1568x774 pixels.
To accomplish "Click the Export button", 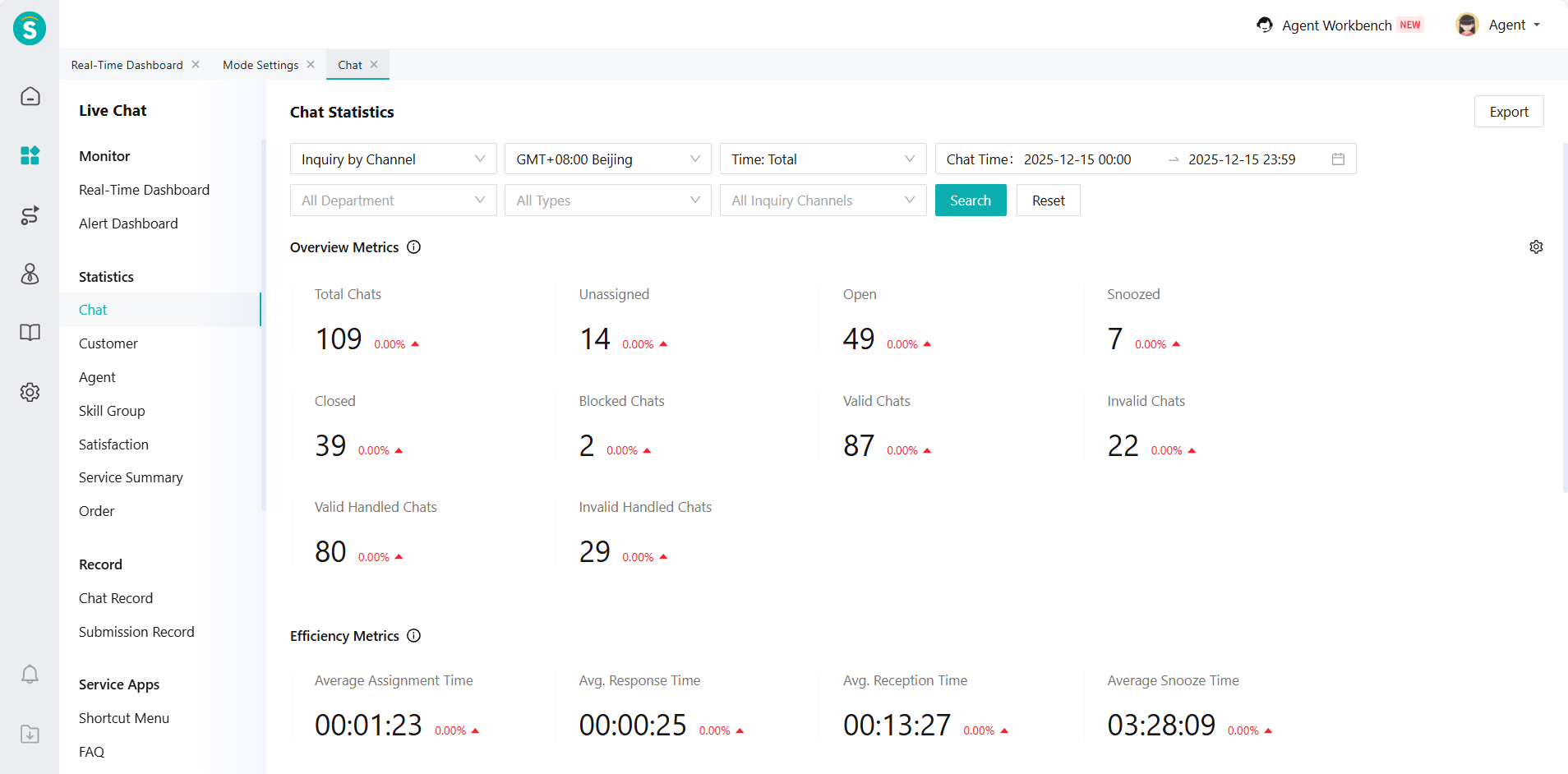I will (x=1508, y=112).
